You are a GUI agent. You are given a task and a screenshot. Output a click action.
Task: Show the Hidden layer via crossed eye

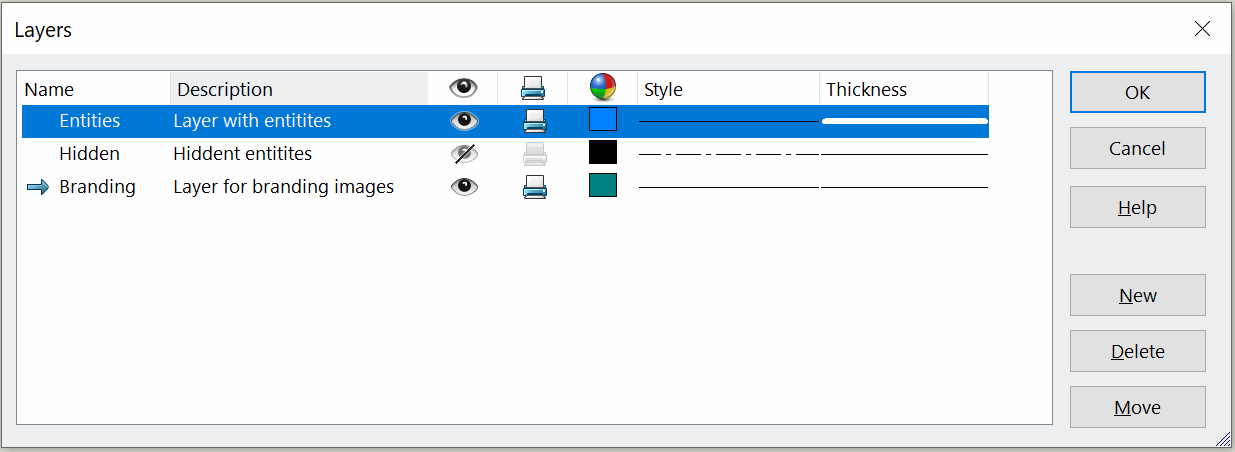click(x=463, y=153)
